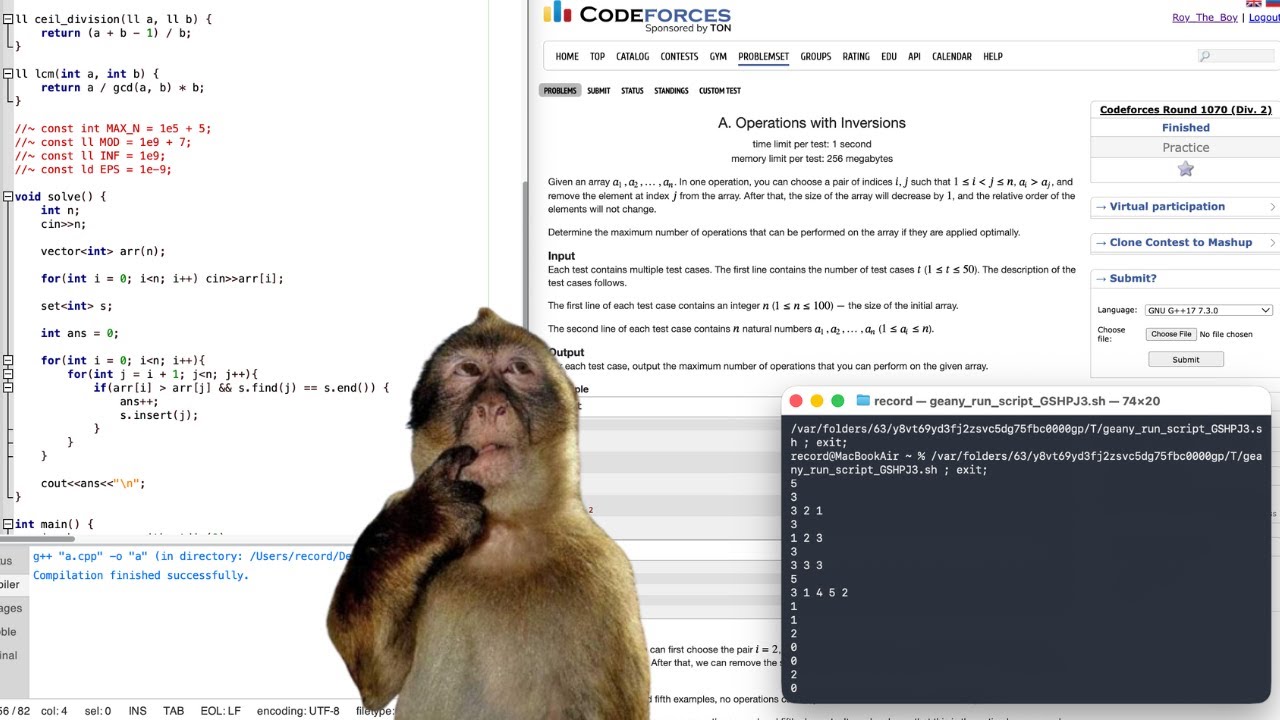Open the Roy_The_Boy profile link
1280x720 pixels.
coord(1204,18)
